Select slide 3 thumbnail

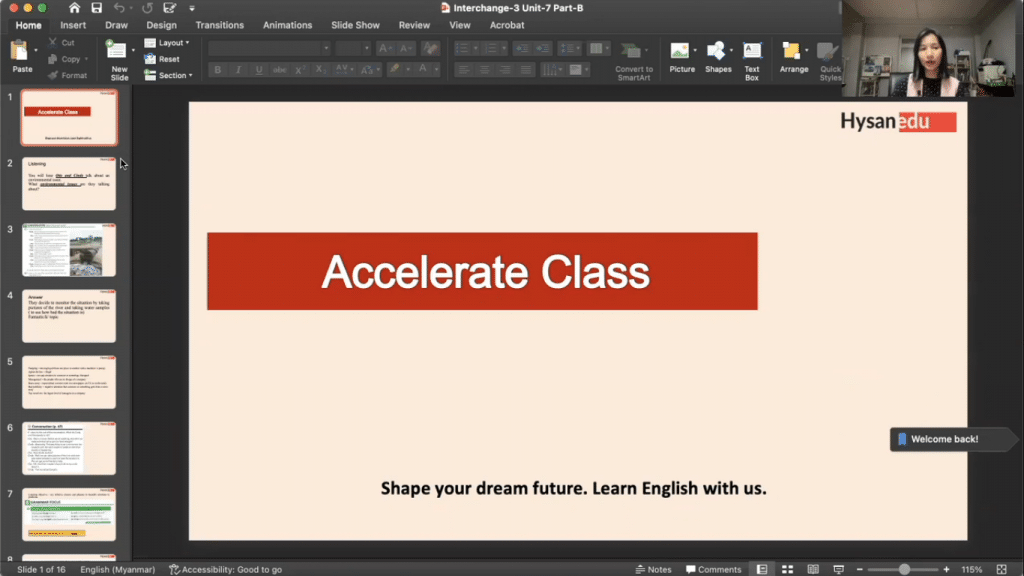tap(69, 249)
